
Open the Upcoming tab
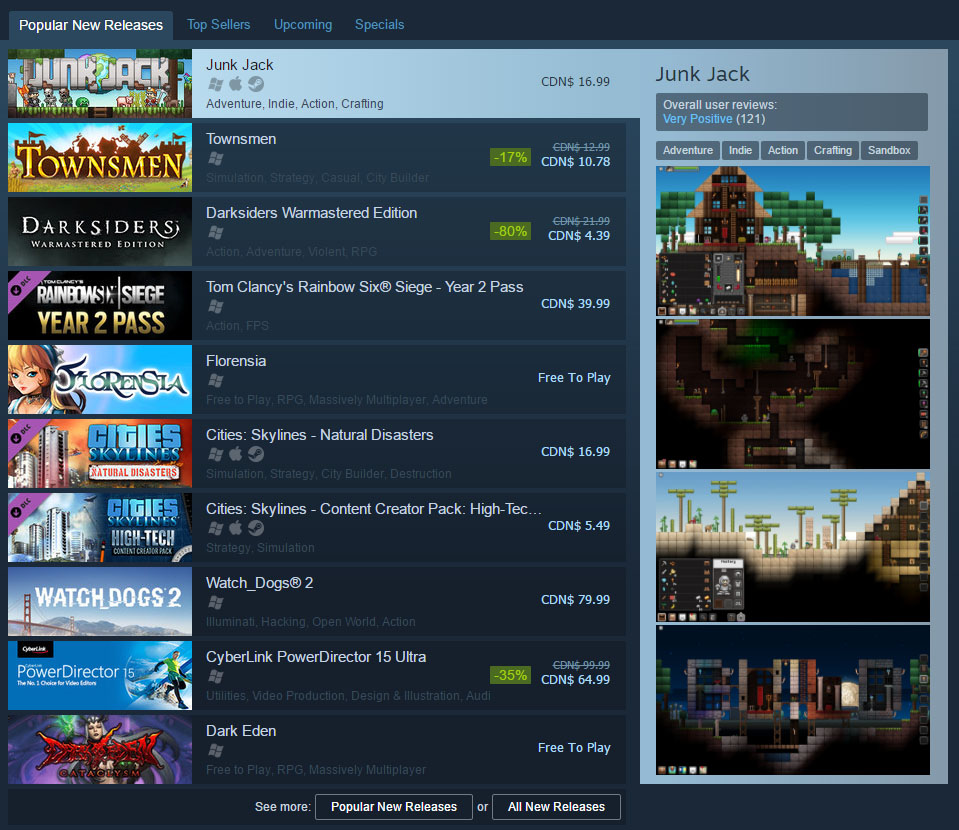(303, 24)
